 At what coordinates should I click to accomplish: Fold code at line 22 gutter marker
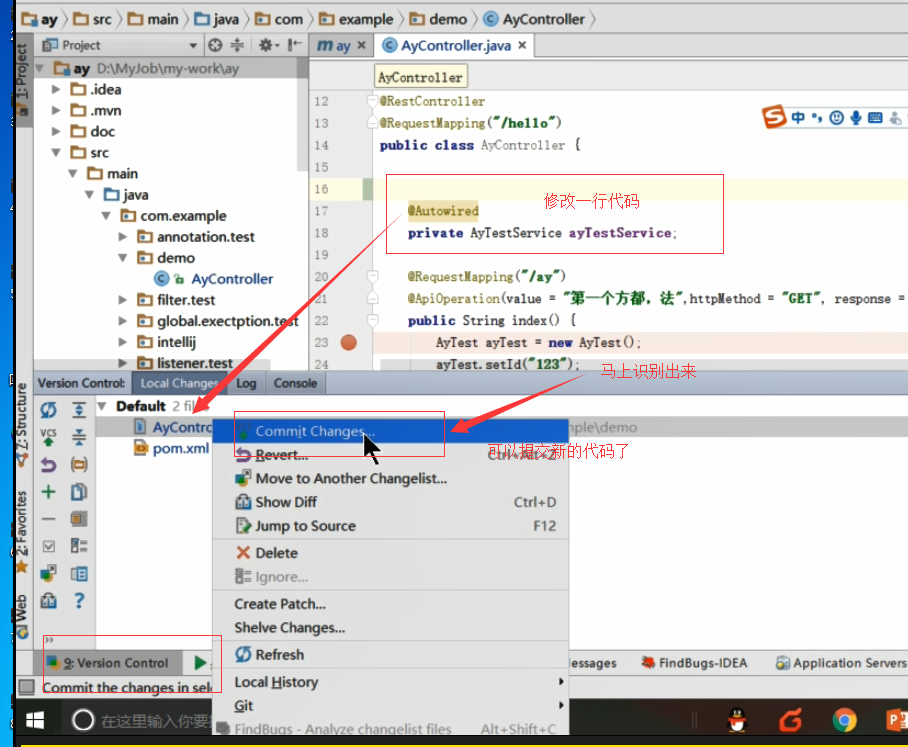coord(372,320)
